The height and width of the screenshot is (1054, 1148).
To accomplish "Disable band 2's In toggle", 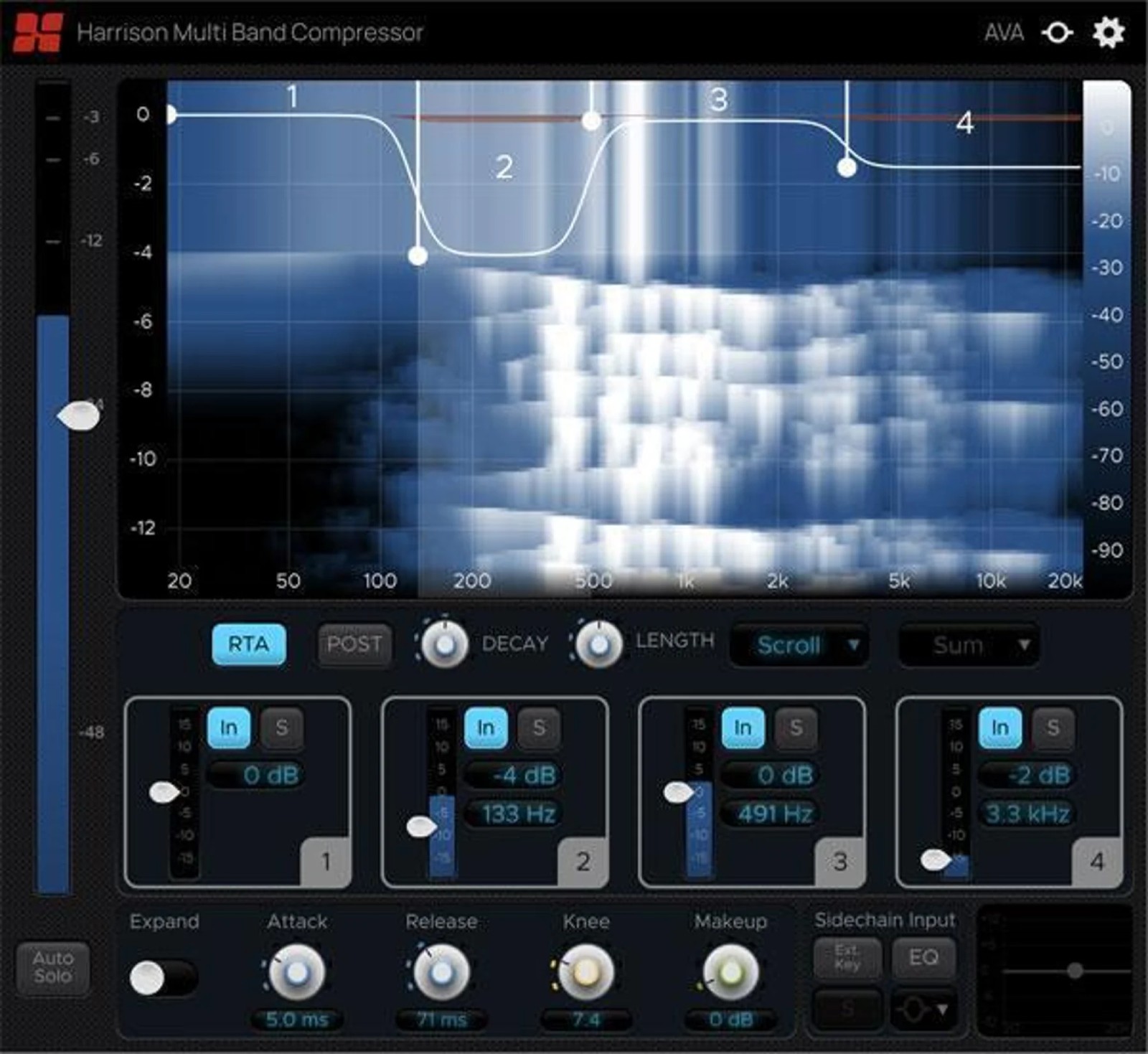I will (487, 728).
